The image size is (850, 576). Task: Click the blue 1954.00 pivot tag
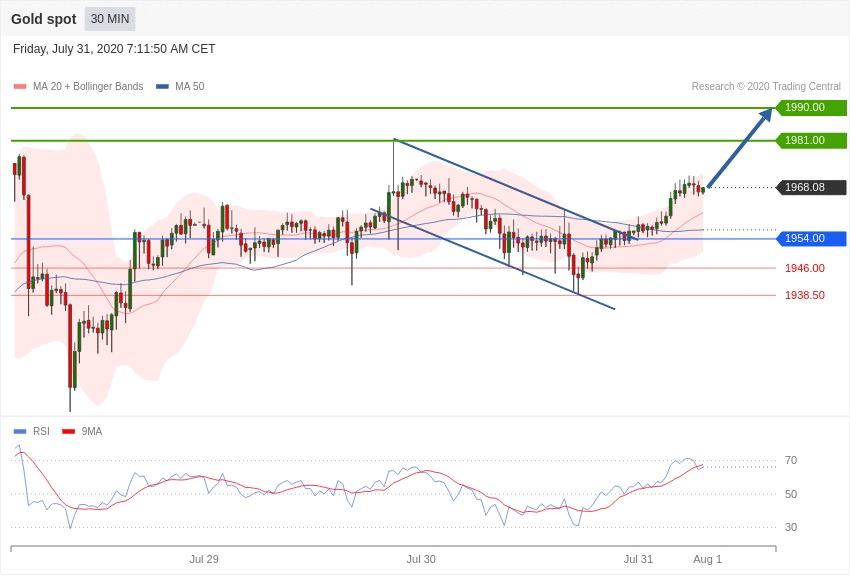tap(812, 238)
